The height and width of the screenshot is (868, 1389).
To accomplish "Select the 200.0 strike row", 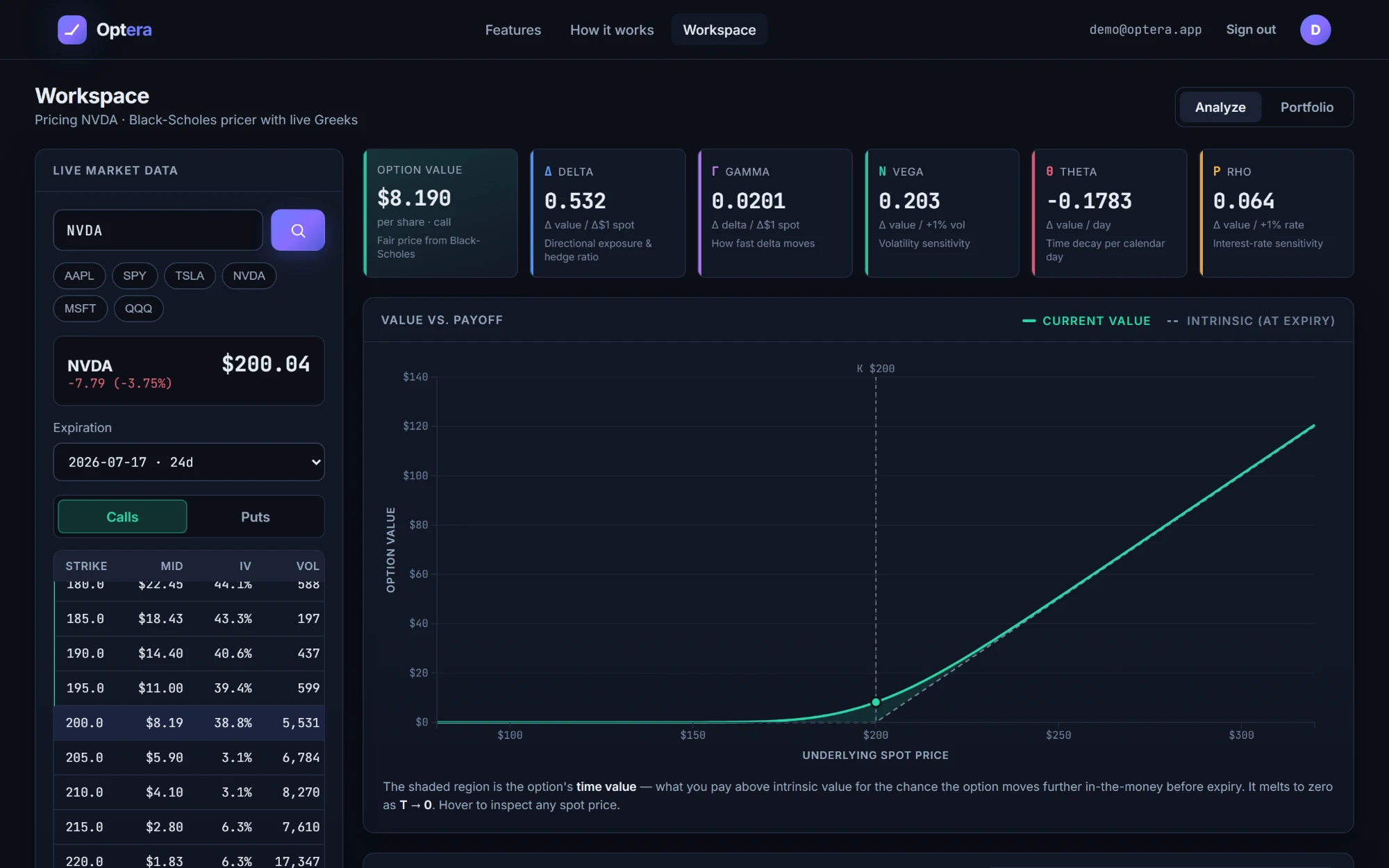I will click(190, 723).
